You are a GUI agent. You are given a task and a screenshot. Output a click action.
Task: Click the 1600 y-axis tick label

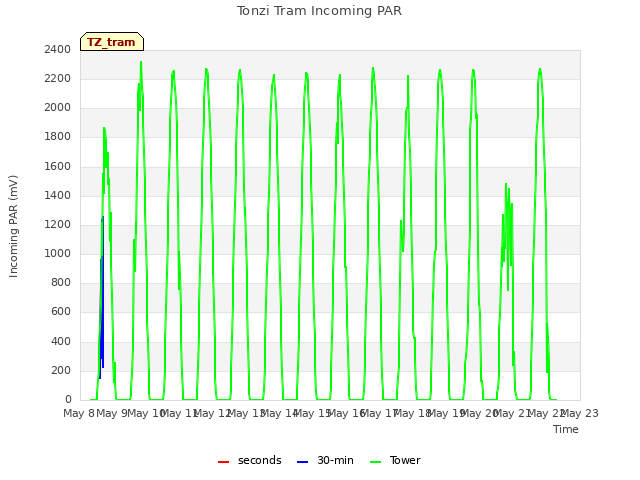(58, 166)
